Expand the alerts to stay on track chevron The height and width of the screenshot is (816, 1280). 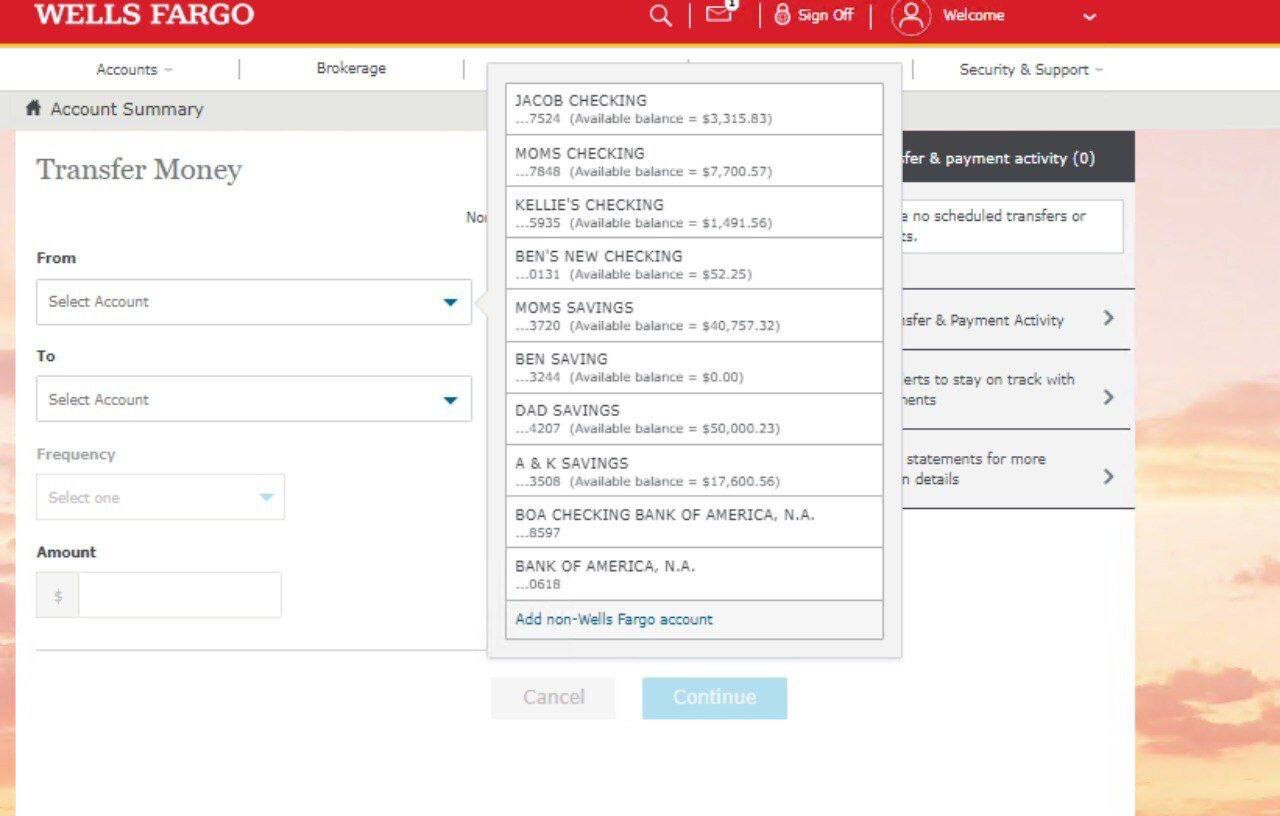tap(1108, 397)
